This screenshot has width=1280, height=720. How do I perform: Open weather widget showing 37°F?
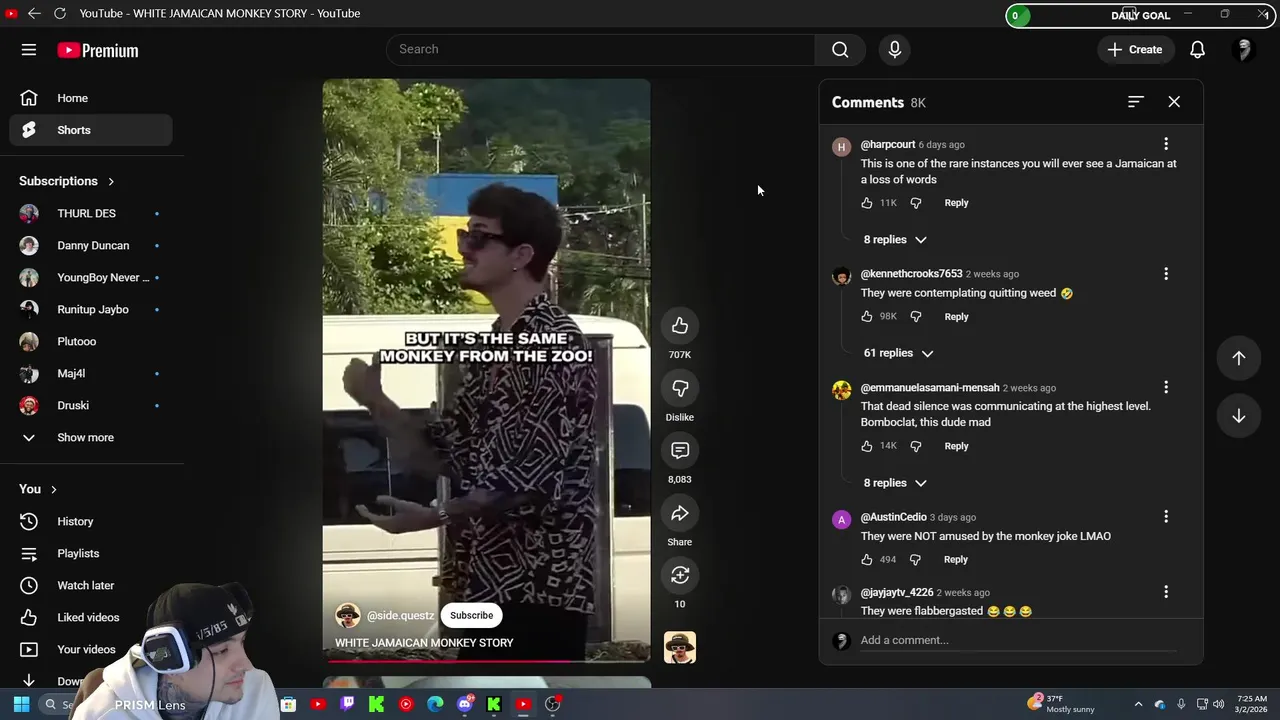(1062, 704)
